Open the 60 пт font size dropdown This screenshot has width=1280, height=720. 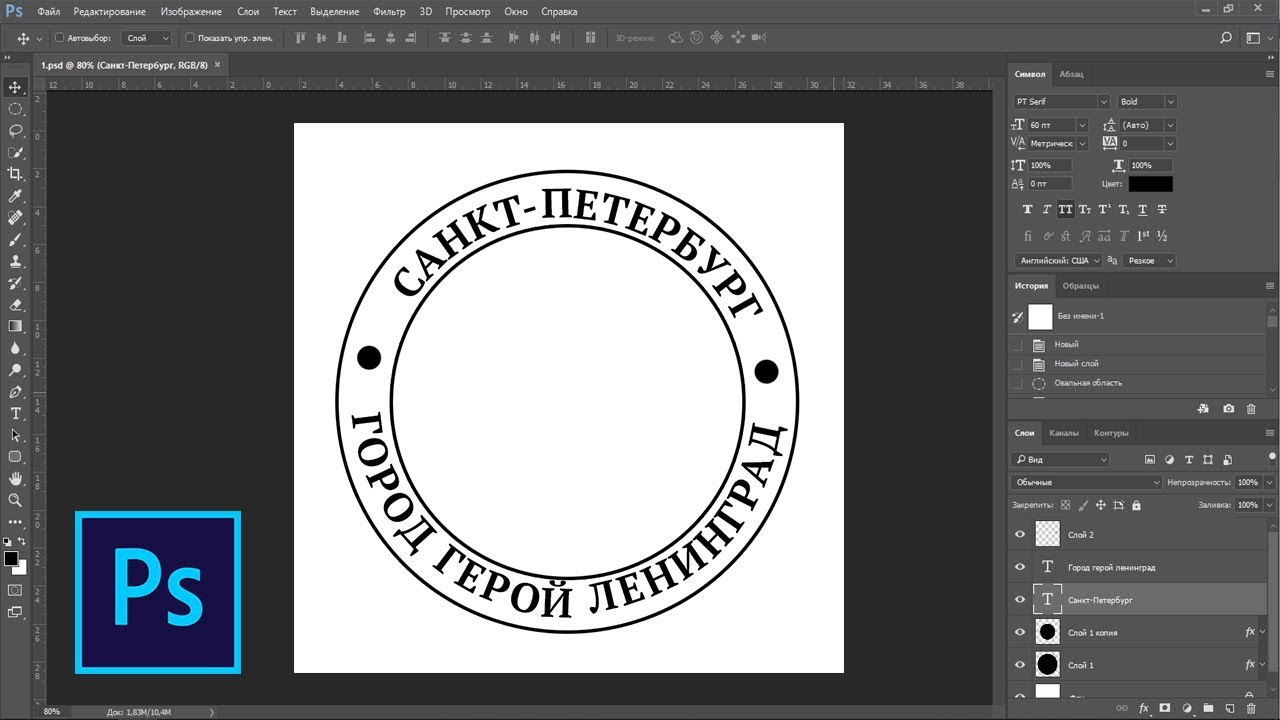tap(1082, 125)
